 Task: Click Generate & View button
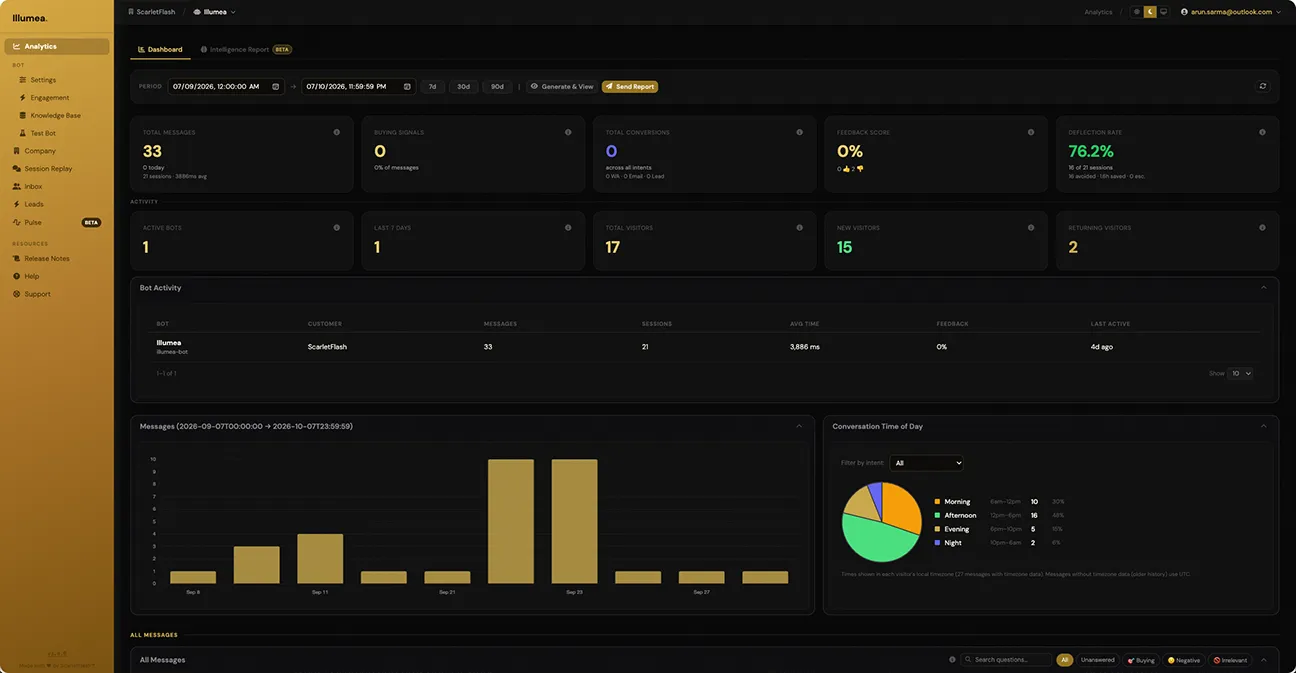click(562, 87)
